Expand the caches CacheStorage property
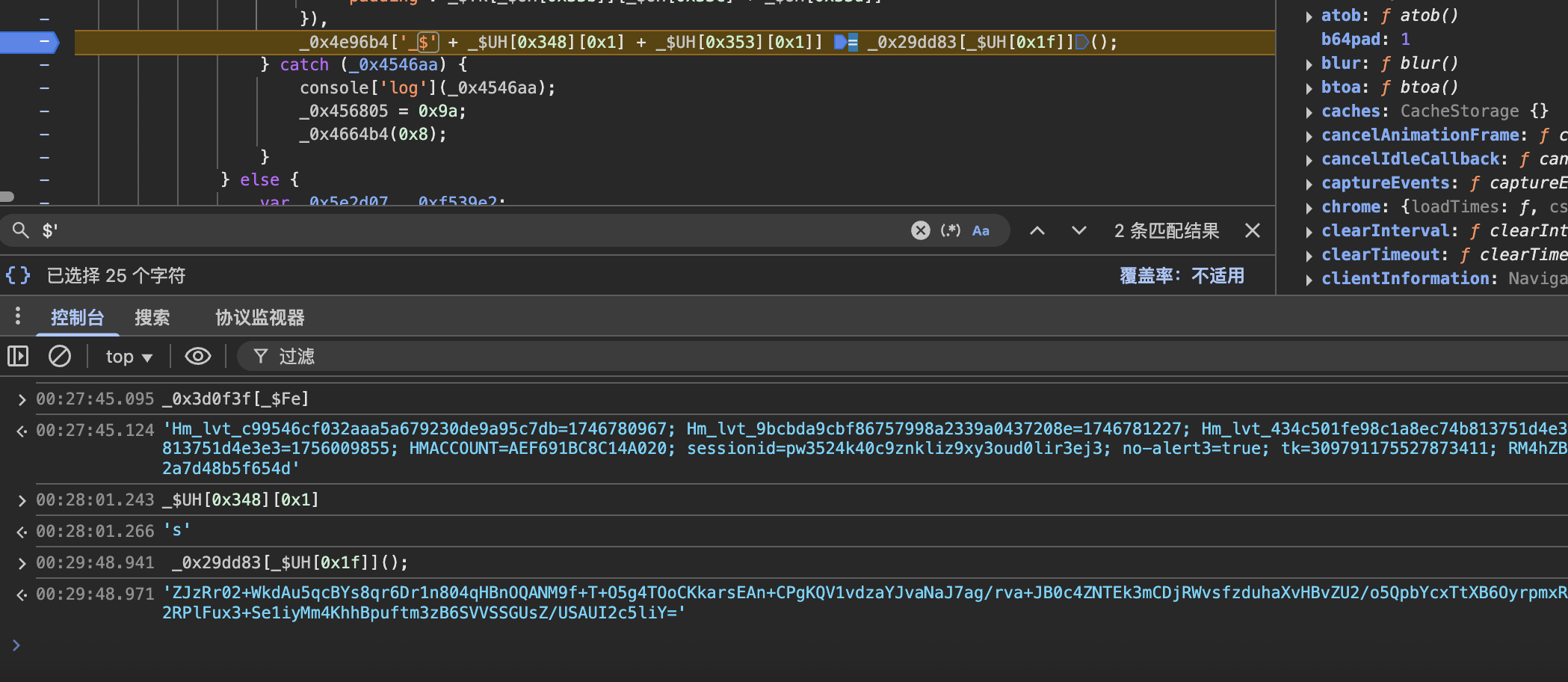Image resolution: width=1568 pixels, height=682 pixels. [x=1309, y=112]
